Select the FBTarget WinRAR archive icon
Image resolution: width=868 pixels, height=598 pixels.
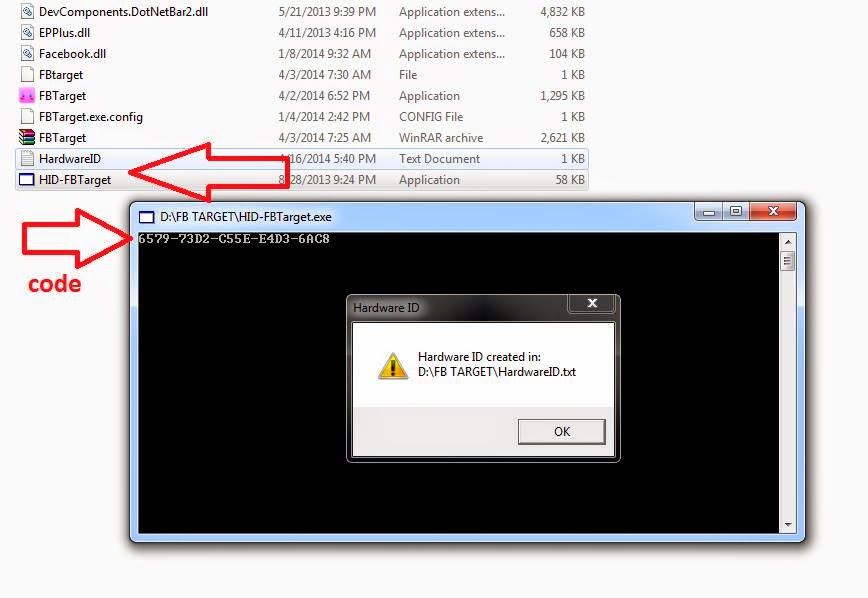point(27,137)
